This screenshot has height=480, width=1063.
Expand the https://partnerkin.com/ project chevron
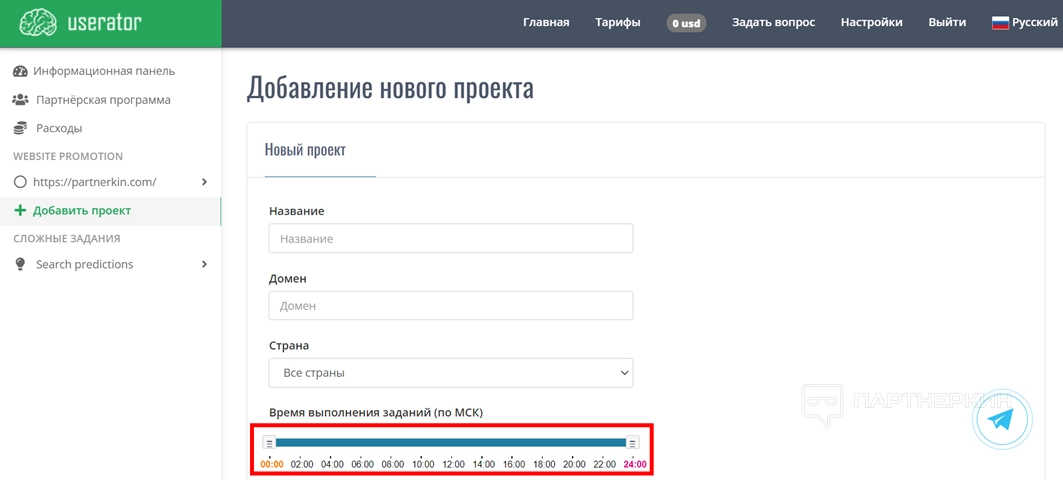[205, 182]
